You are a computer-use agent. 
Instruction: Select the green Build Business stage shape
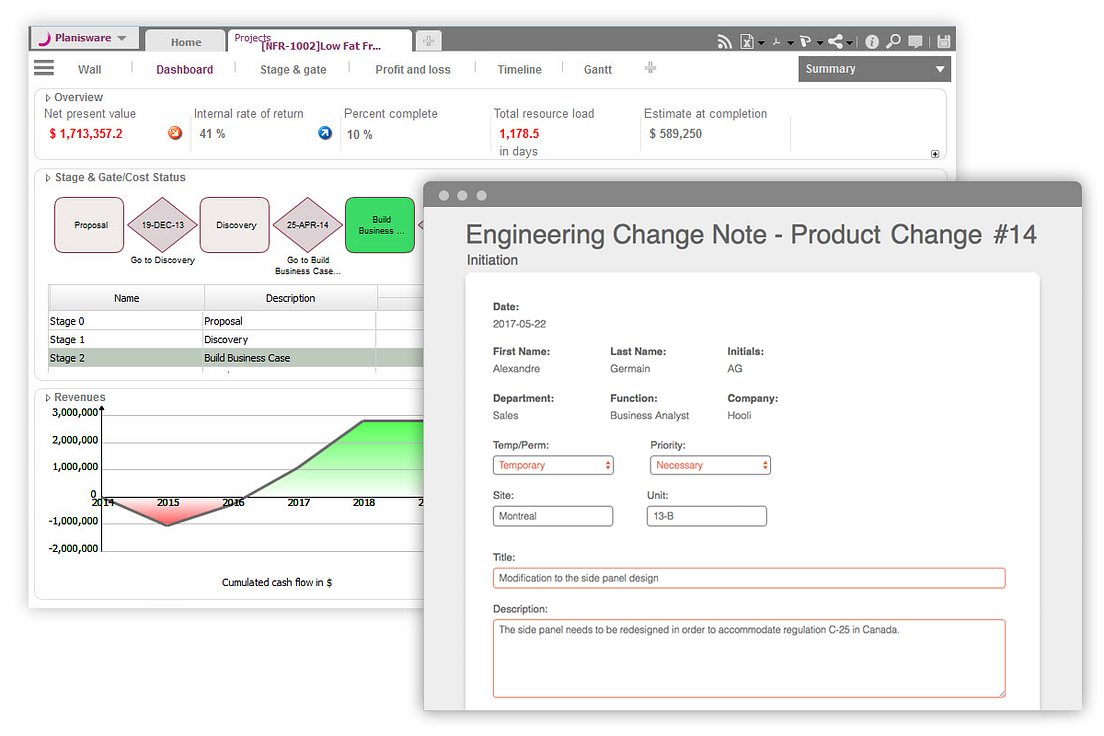pyautogui.click(x=380, y=225)
